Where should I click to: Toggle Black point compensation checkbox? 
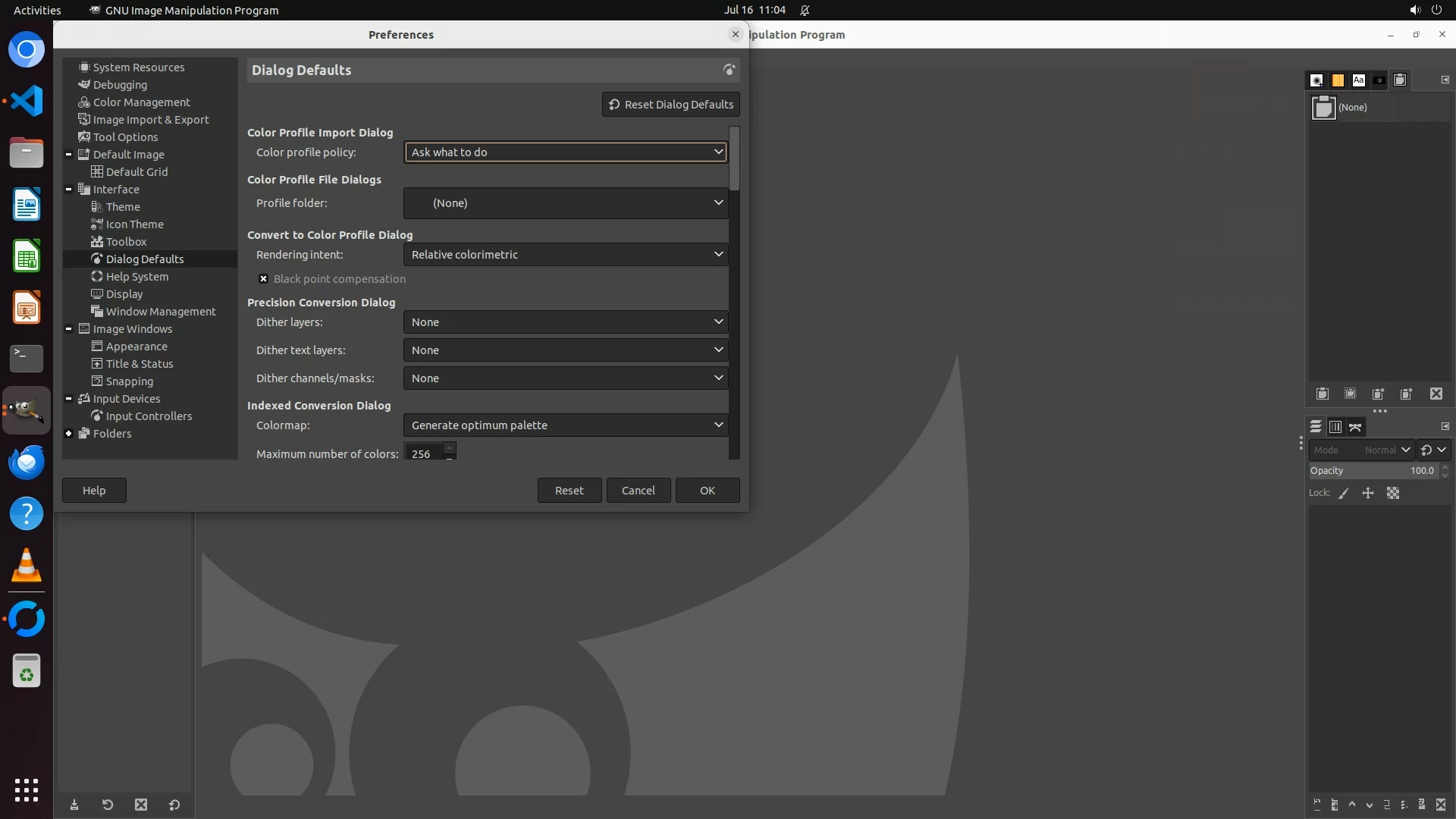(x=263, y=279)
